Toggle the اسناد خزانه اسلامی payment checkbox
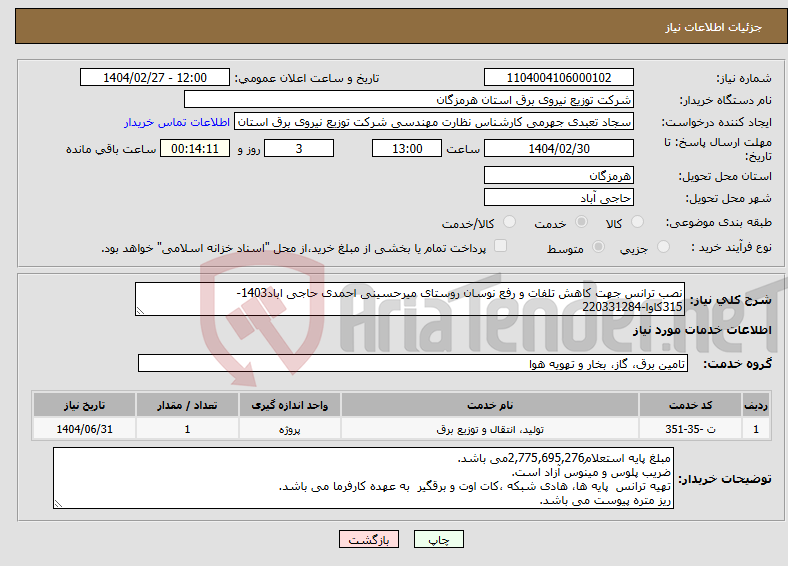The width and height of the screenshot is (788, 566). tap(500, 246)
